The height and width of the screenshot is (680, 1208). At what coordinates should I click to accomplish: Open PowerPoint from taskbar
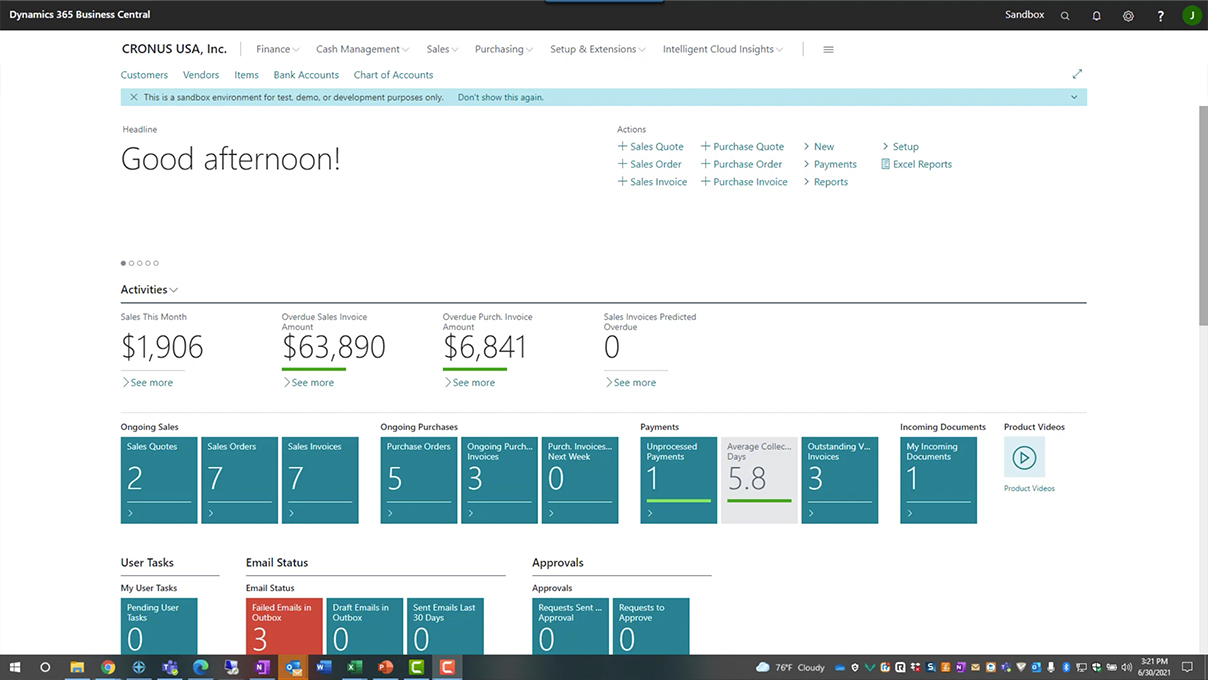pyautogui.click(x=385, y=667)
